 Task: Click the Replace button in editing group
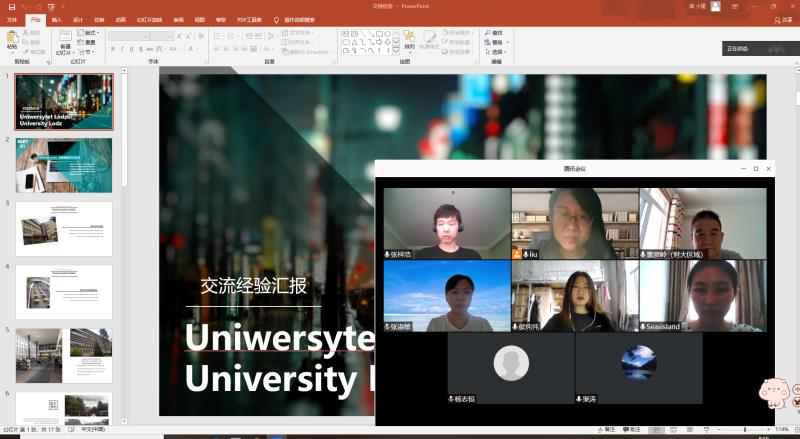pos(497,42)
